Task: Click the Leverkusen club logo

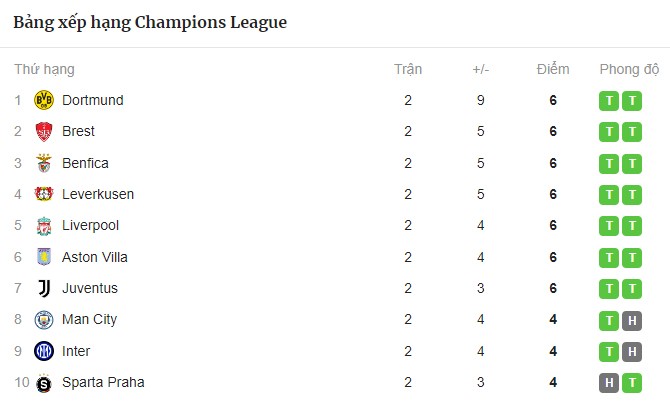Action: point(44,194)
